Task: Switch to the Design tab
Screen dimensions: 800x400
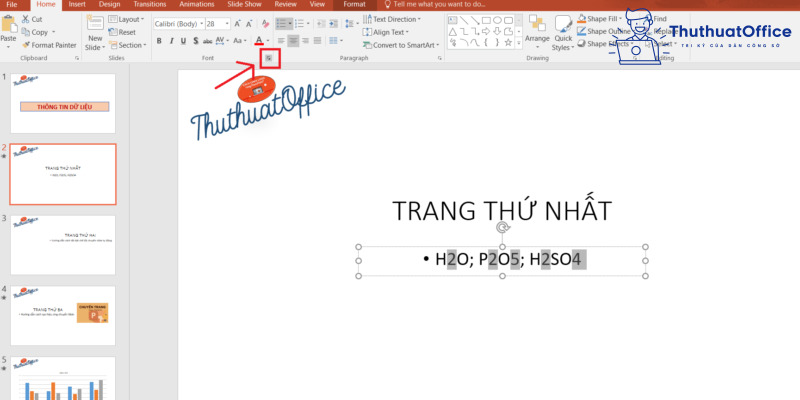Action: pos(109,4)
